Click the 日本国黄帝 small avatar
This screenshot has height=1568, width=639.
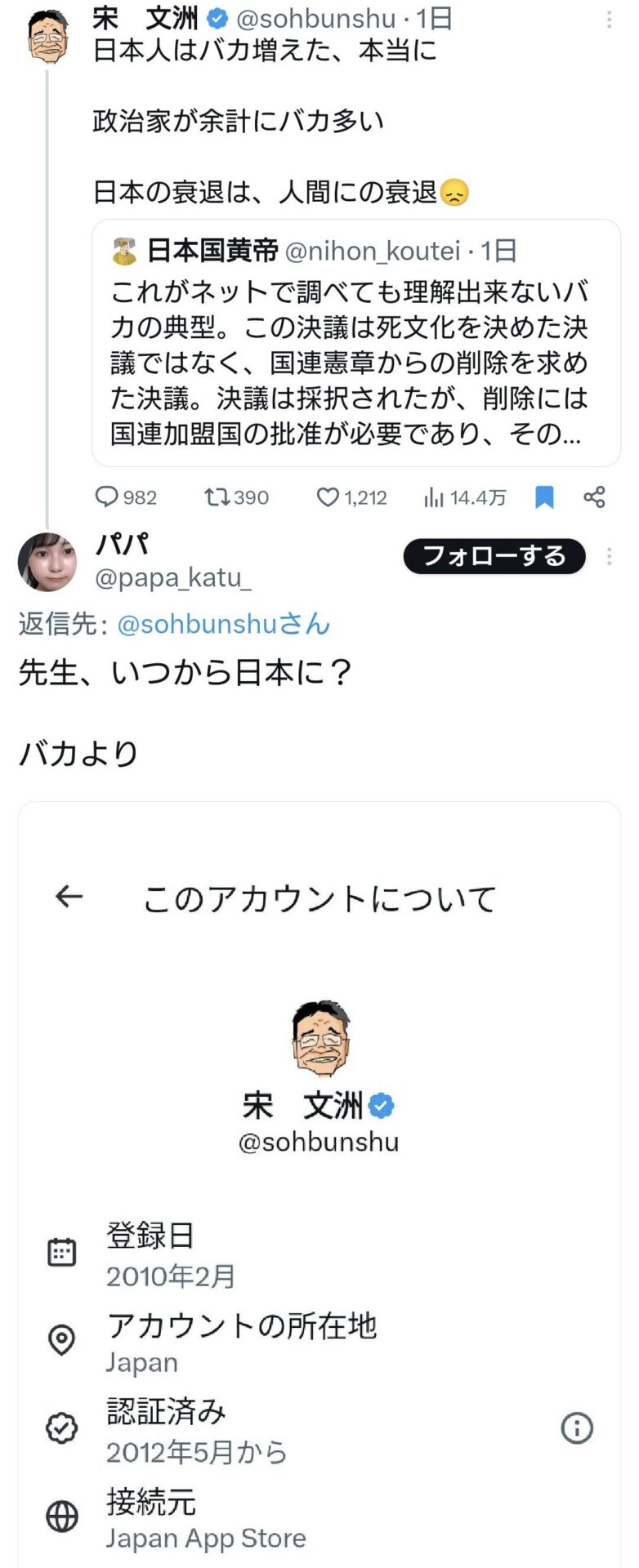point(125,252)
